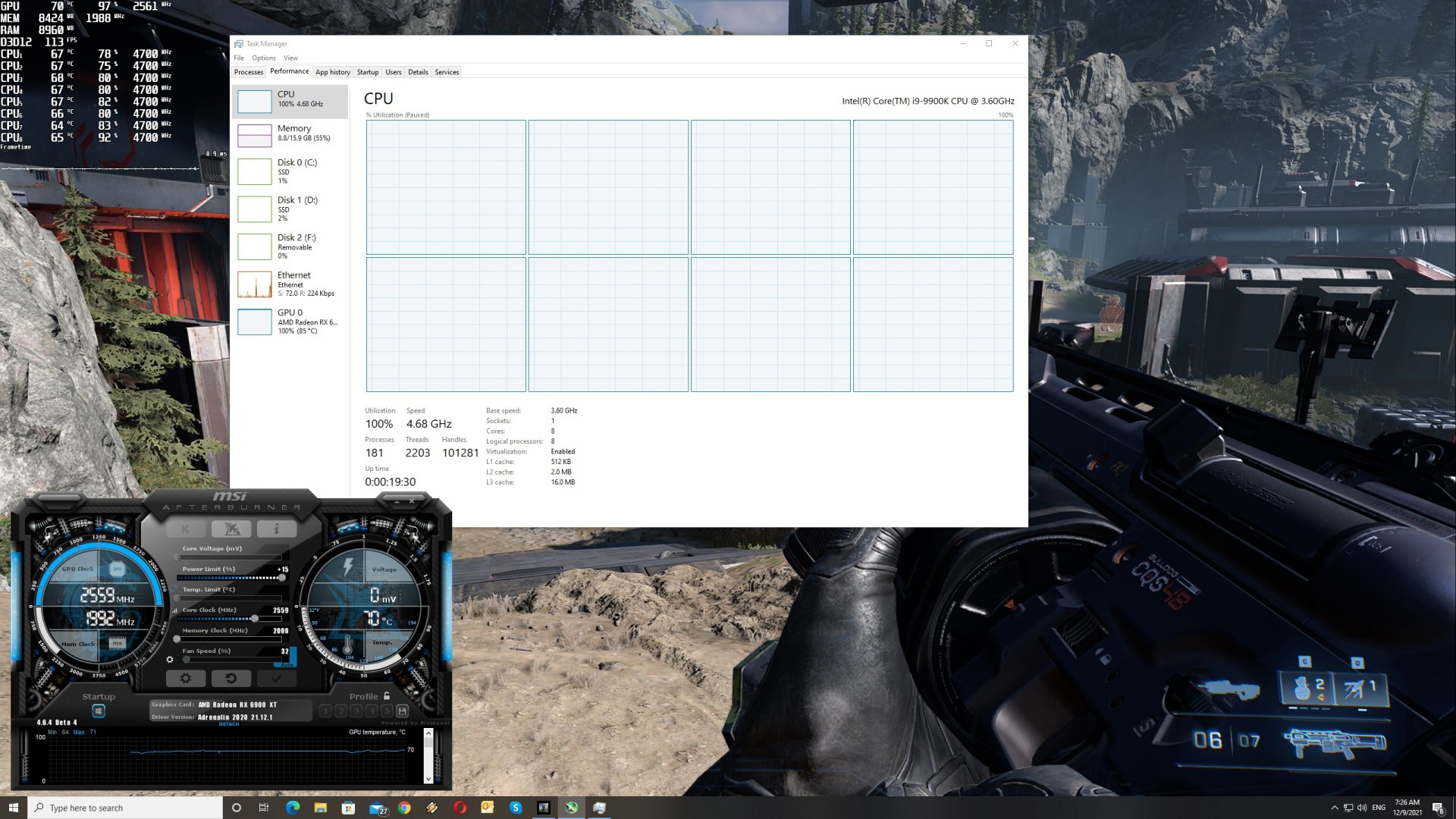
Task: Select profile slot 1 in Afterburner
Action: [328, 711]
